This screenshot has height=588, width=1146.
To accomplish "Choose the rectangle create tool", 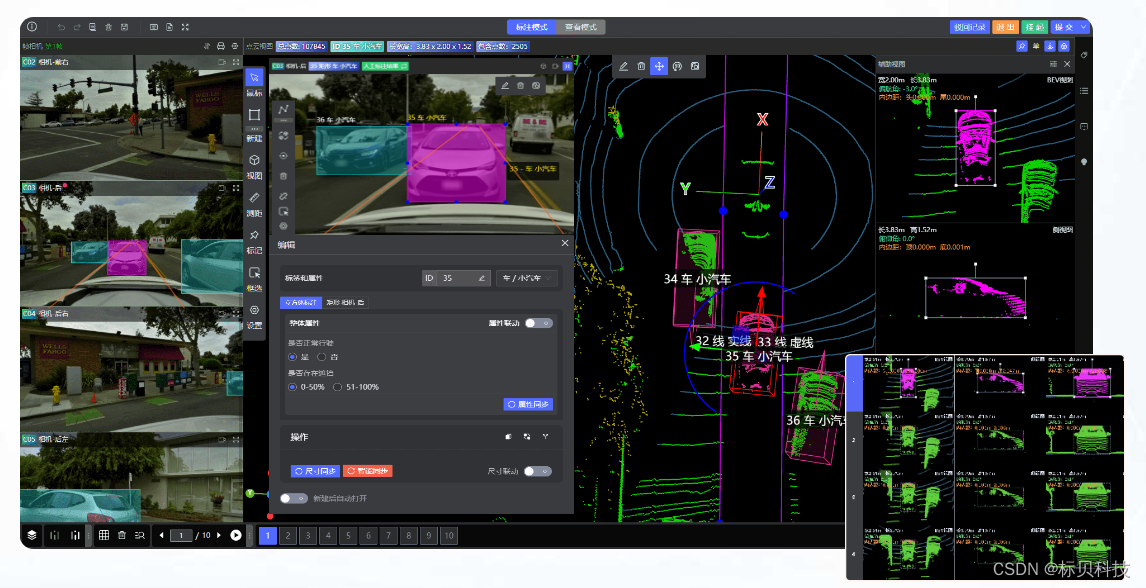I will tap(254, 115).
